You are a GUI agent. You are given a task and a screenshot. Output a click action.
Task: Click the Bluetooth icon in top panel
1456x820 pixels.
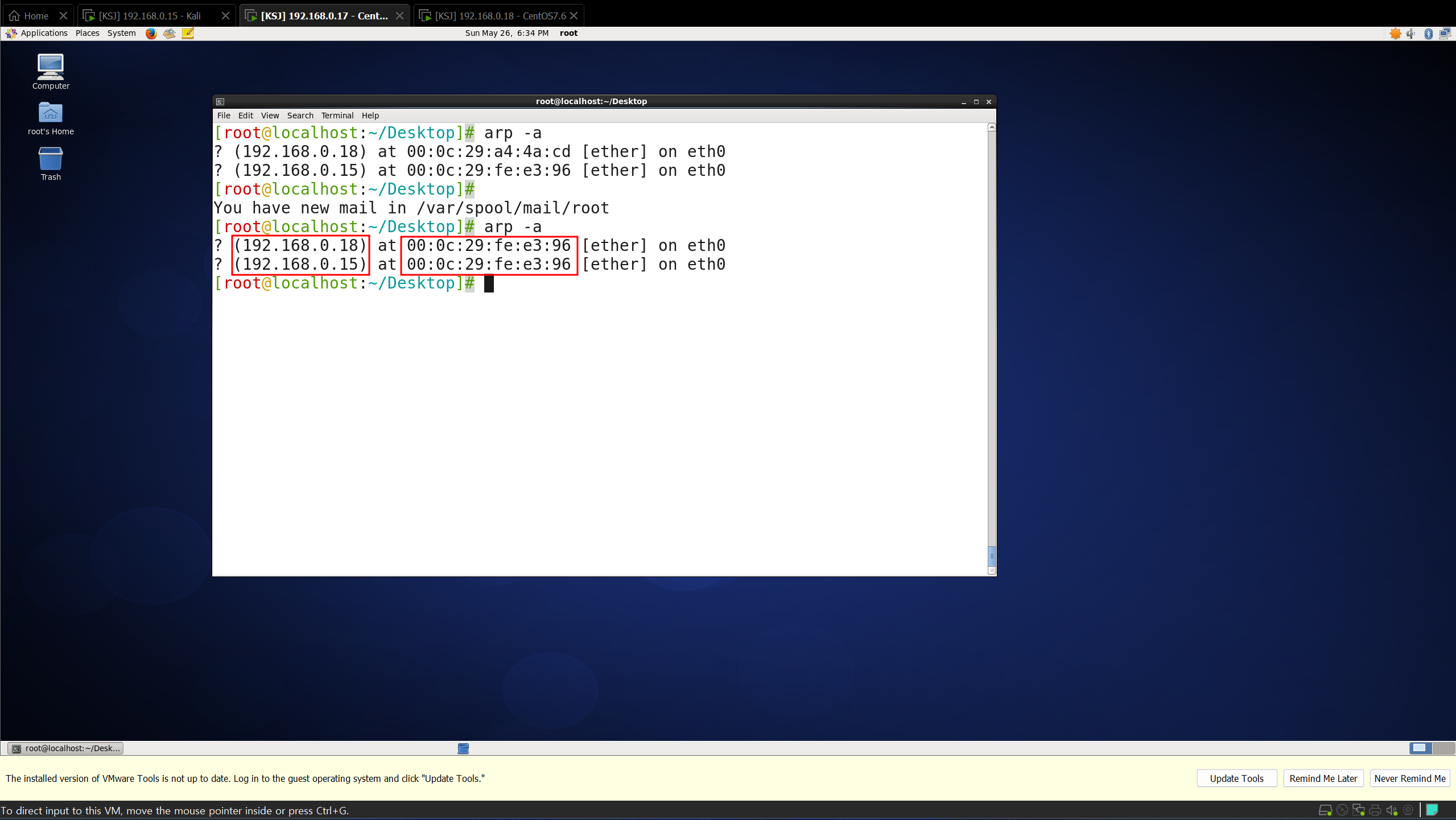pyautogui.click(x=1428, y=34)
